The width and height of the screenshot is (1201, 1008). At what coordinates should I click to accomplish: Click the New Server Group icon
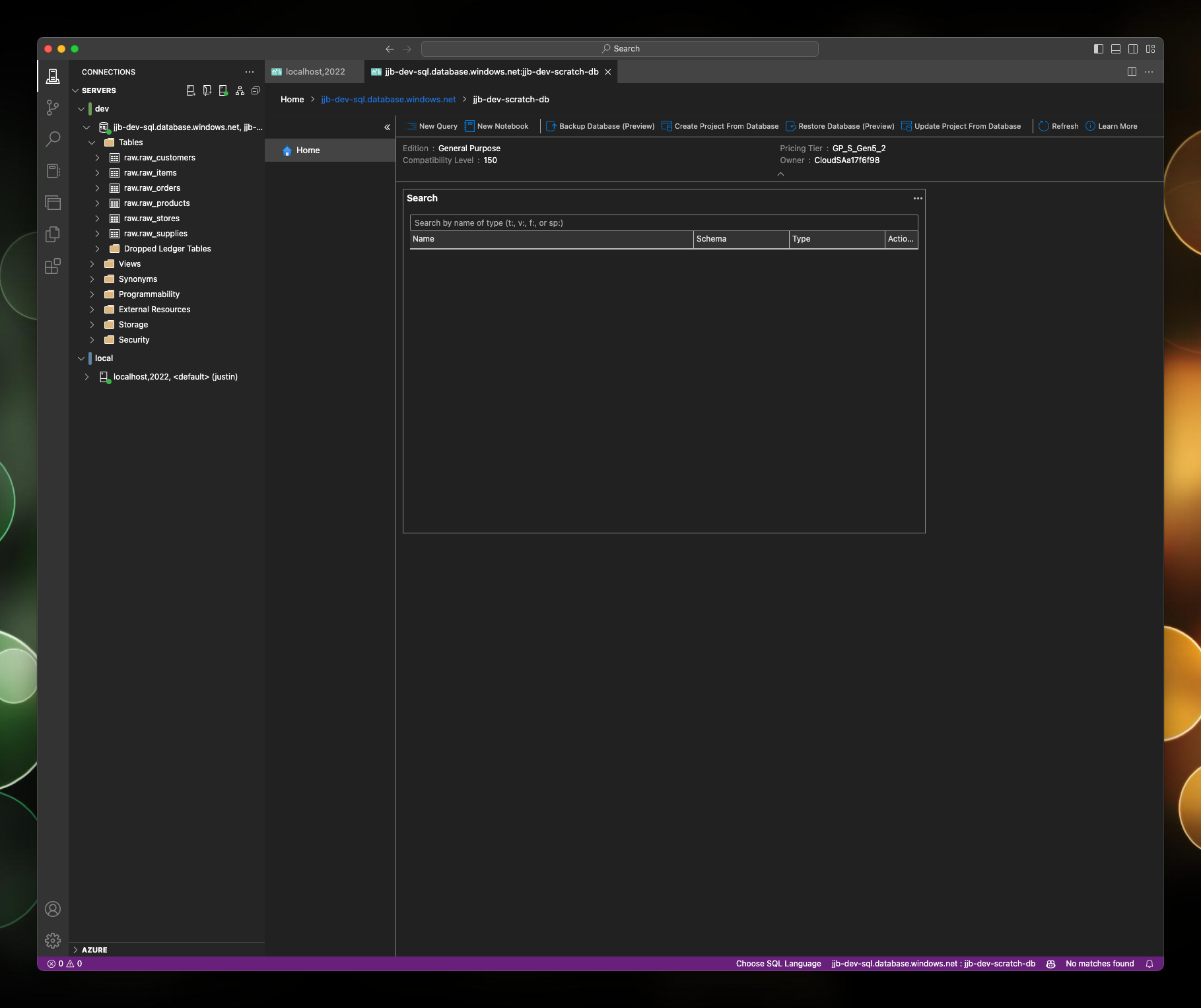207,90
